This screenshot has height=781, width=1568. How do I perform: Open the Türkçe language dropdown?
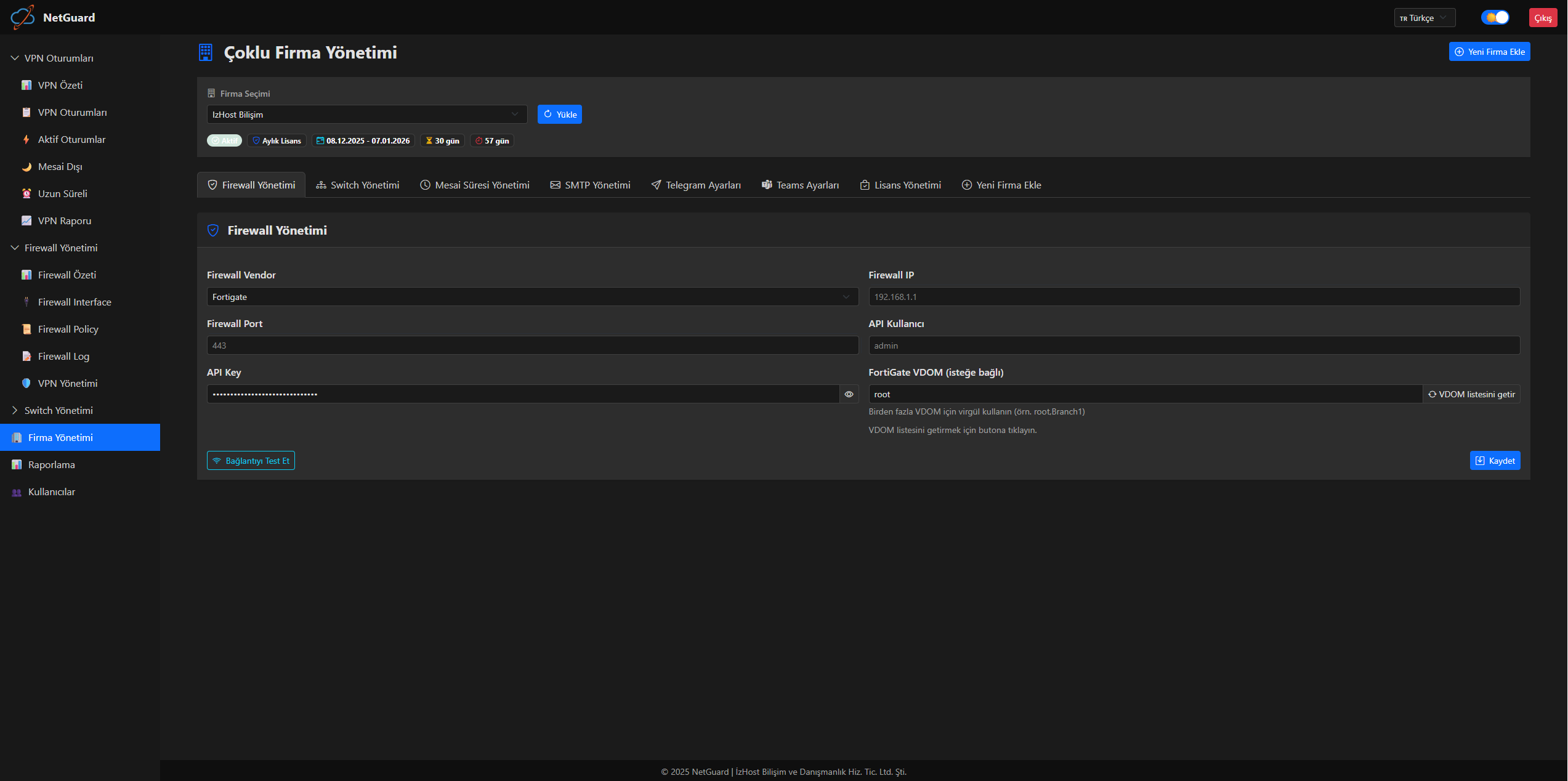click(1424, 18)
